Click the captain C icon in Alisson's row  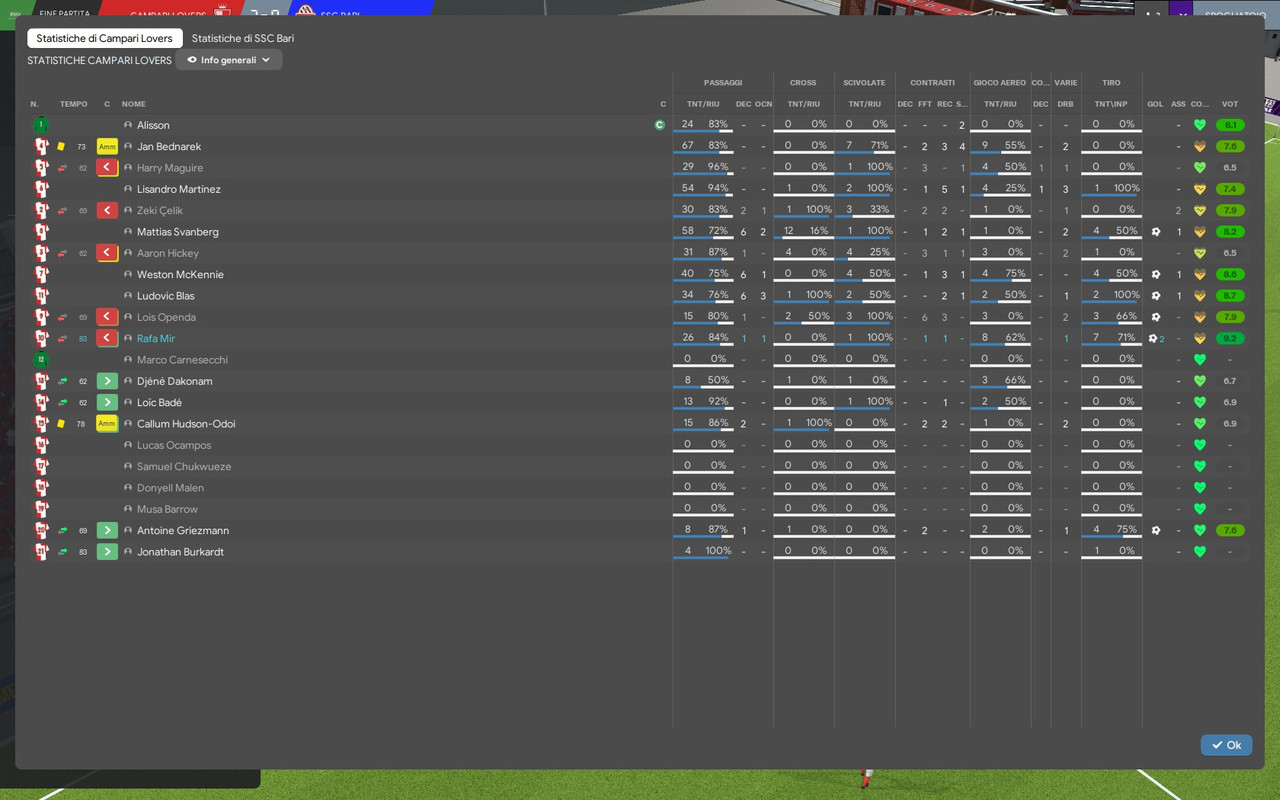tap(659, 125)
